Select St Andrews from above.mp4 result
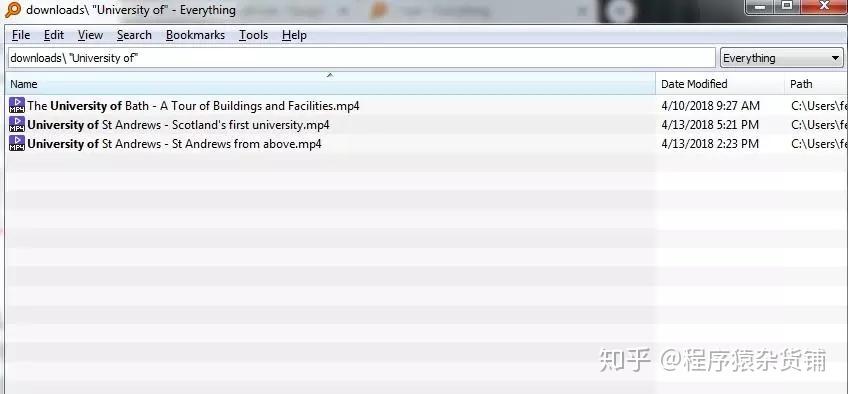 tap(175, 144)
